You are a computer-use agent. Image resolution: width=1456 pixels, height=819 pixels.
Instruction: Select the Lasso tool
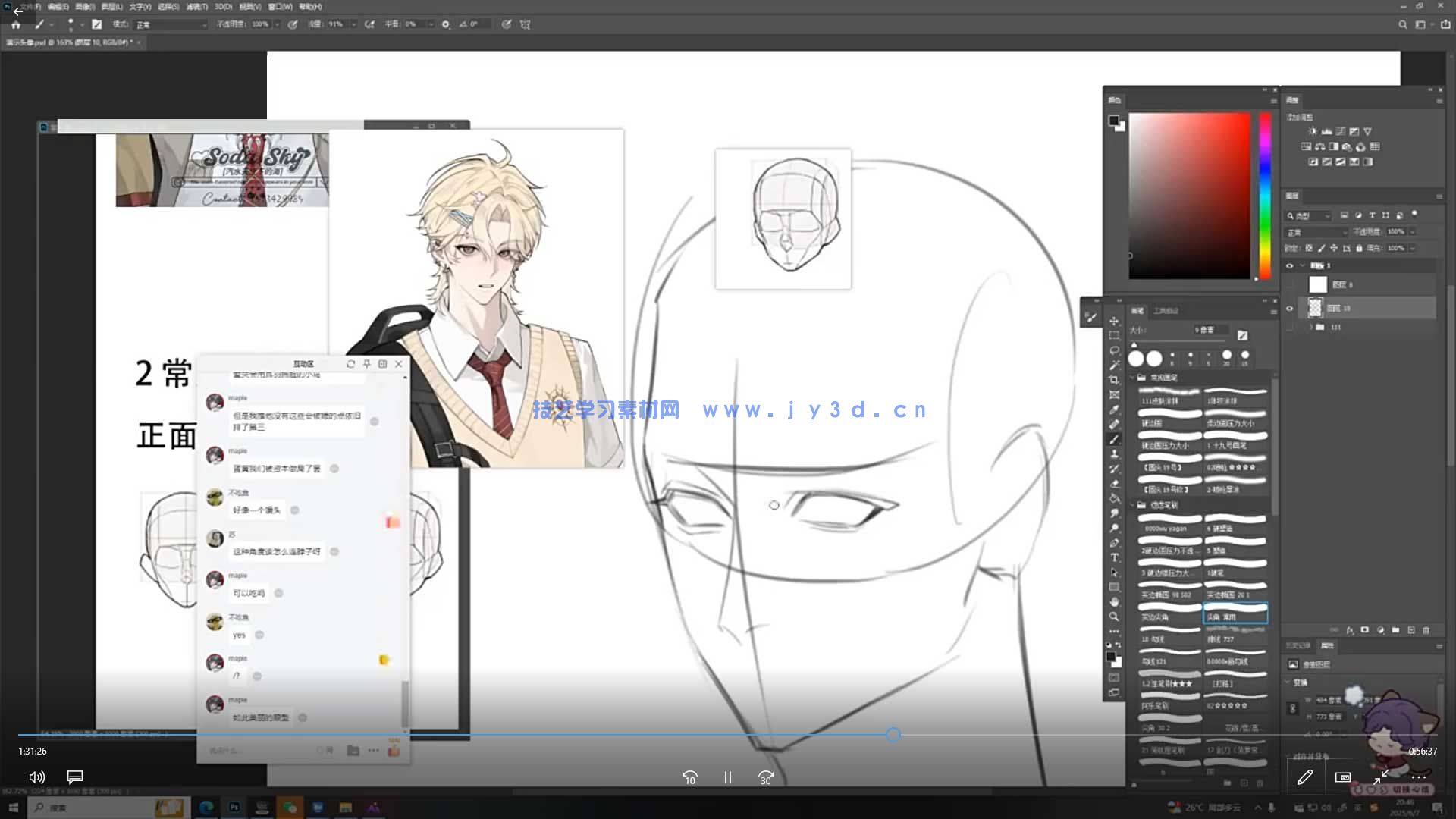coord(1114,350)
